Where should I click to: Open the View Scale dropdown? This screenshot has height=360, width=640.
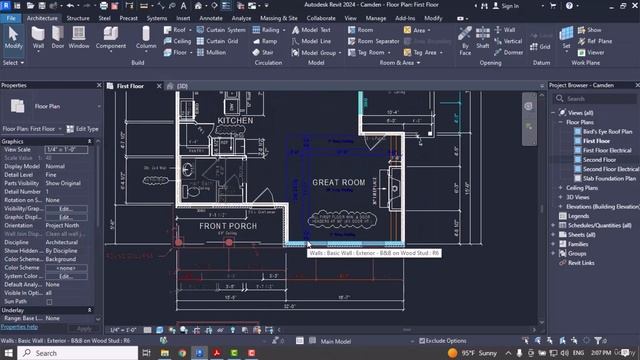tap(66, 150)
